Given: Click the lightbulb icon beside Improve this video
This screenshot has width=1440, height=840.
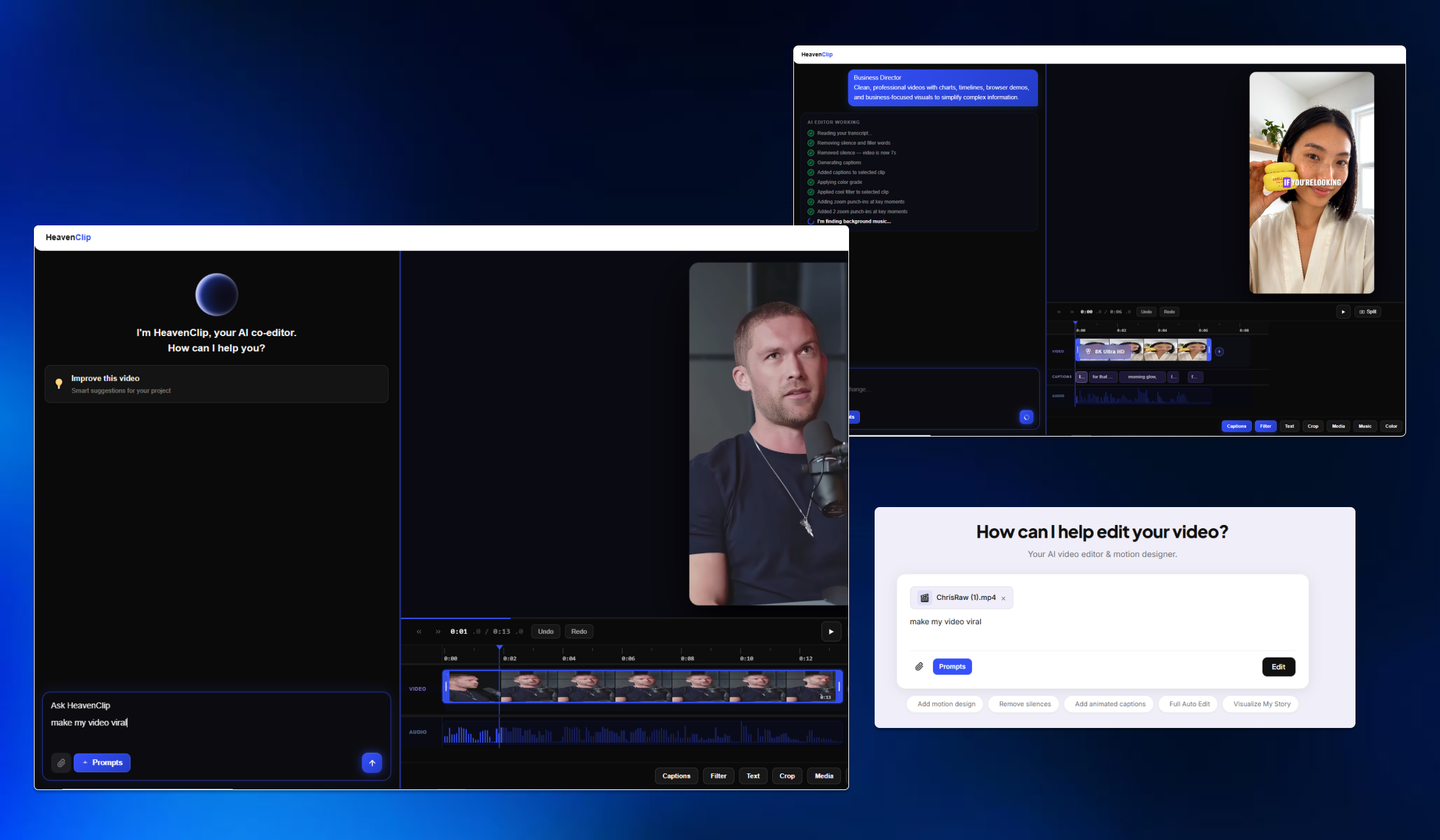Looking at the screenshot, I should tap(59, 384).
